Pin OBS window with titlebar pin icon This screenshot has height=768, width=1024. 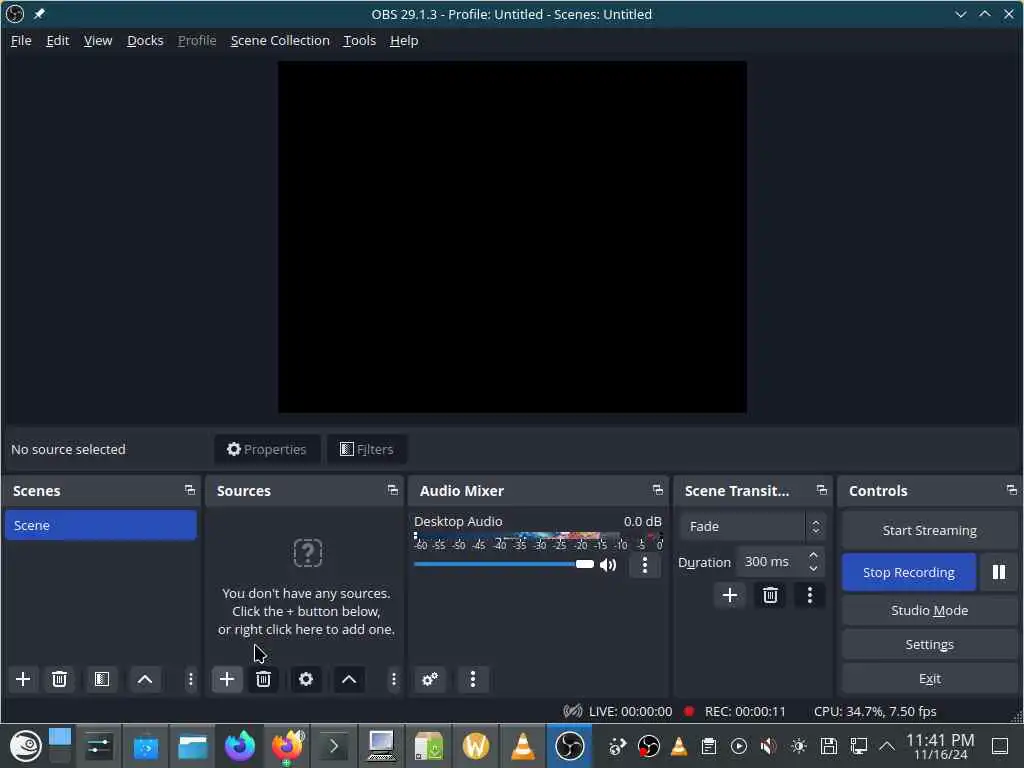click(x=39, y=14)
